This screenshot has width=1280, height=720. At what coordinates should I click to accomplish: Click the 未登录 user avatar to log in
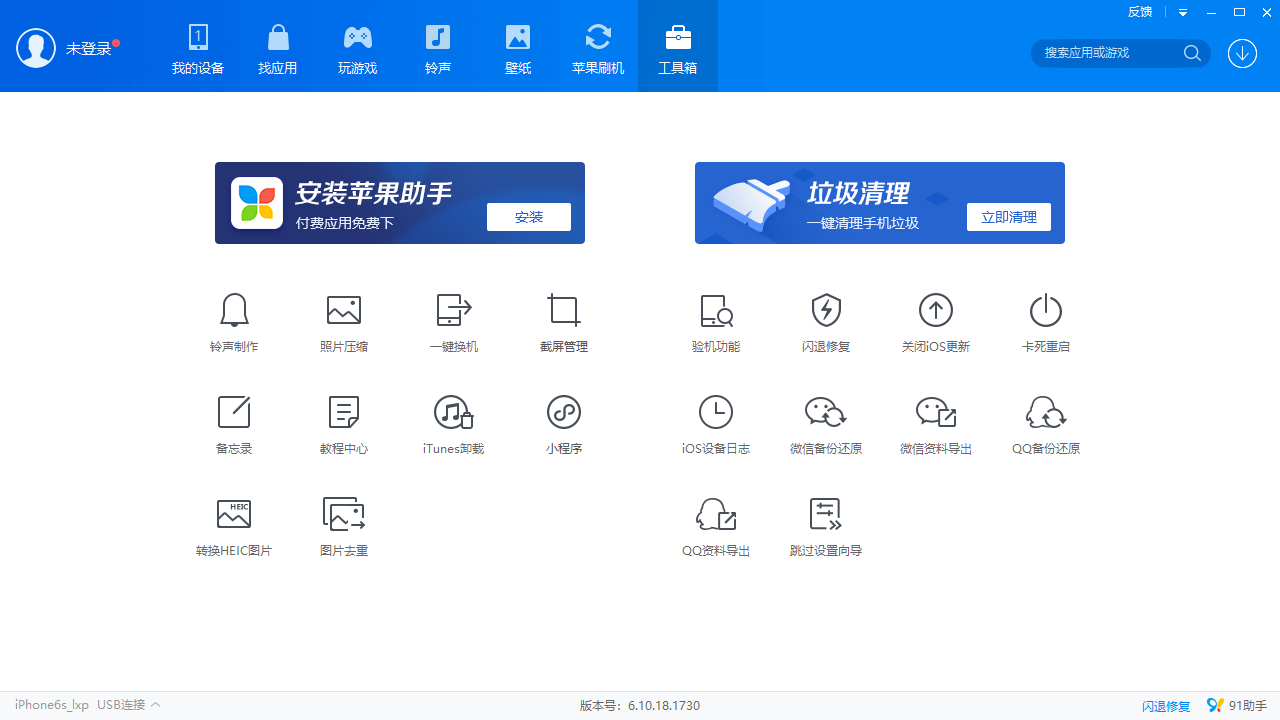click(x=36, y=48)
